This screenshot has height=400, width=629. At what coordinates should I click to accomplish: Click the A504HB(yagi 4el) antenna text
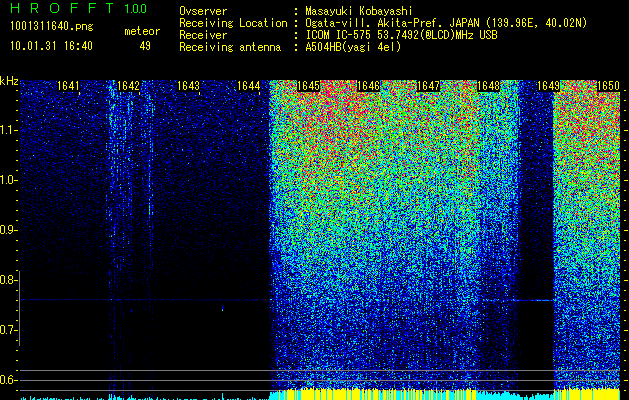[x=353, y=47]
